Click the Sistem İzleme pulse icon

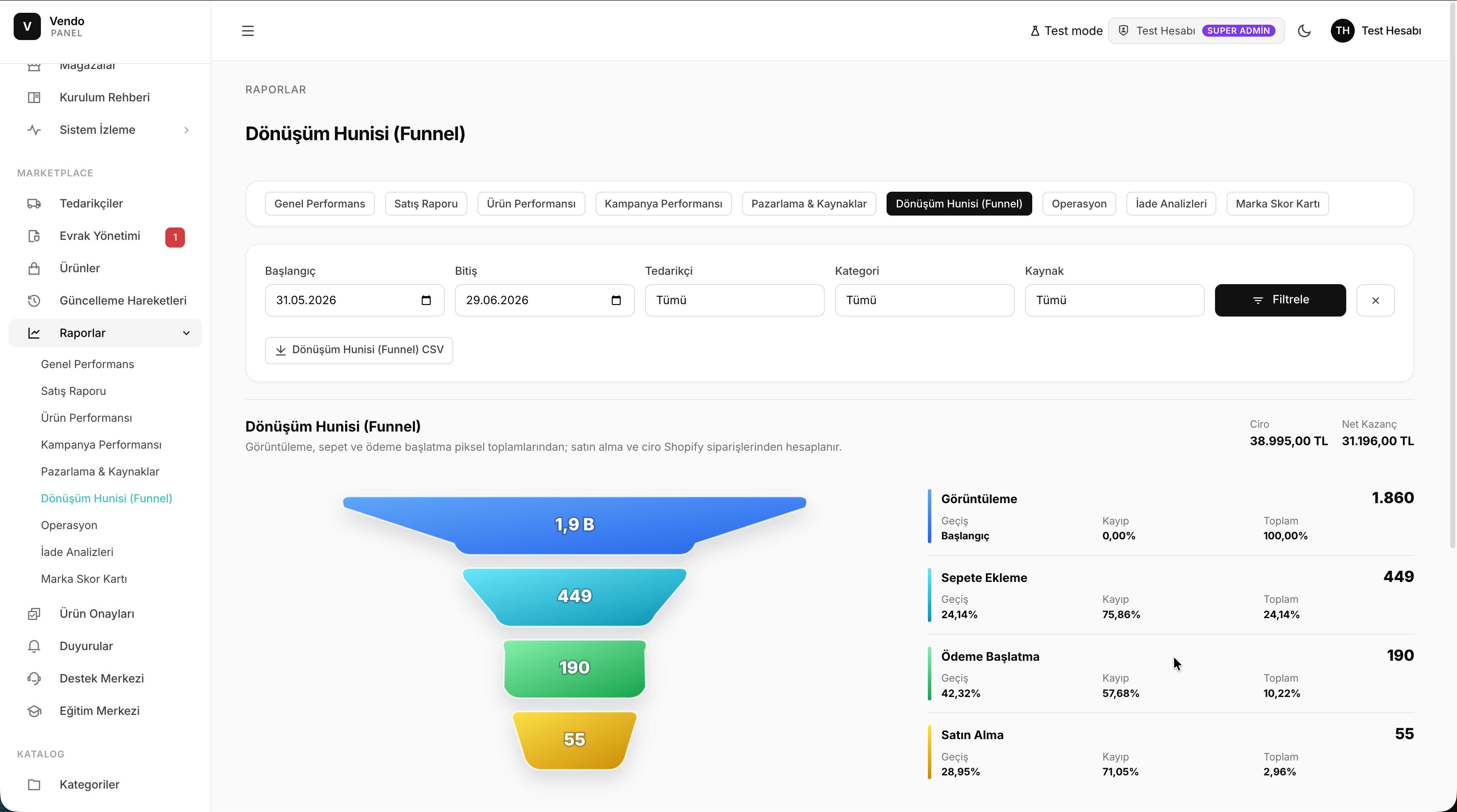pos(34,130)
